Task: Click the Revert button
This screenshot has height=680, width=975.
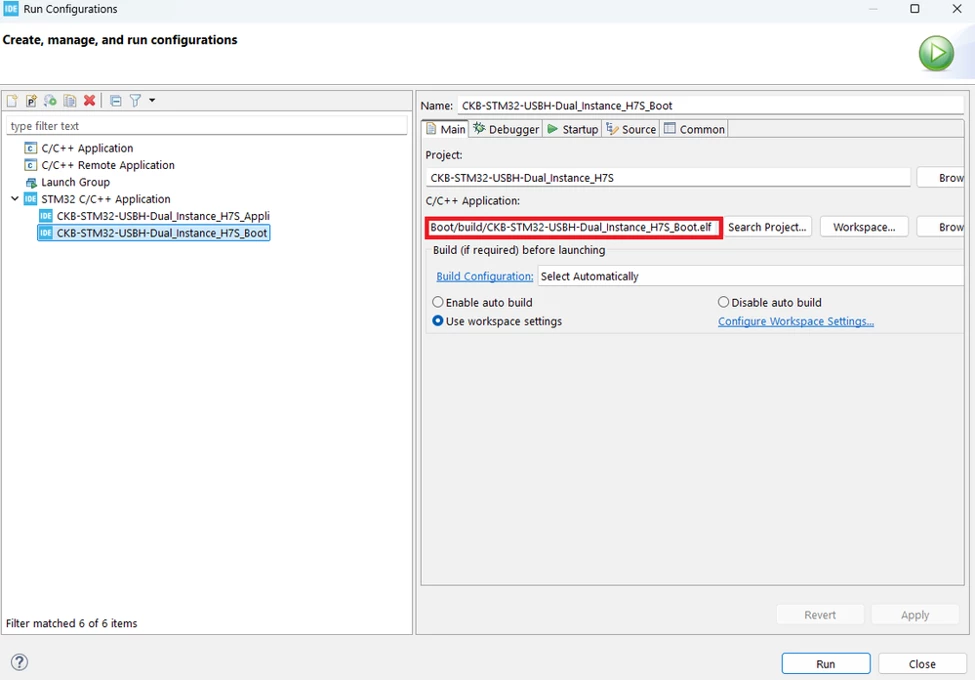Action: [820, 614]
